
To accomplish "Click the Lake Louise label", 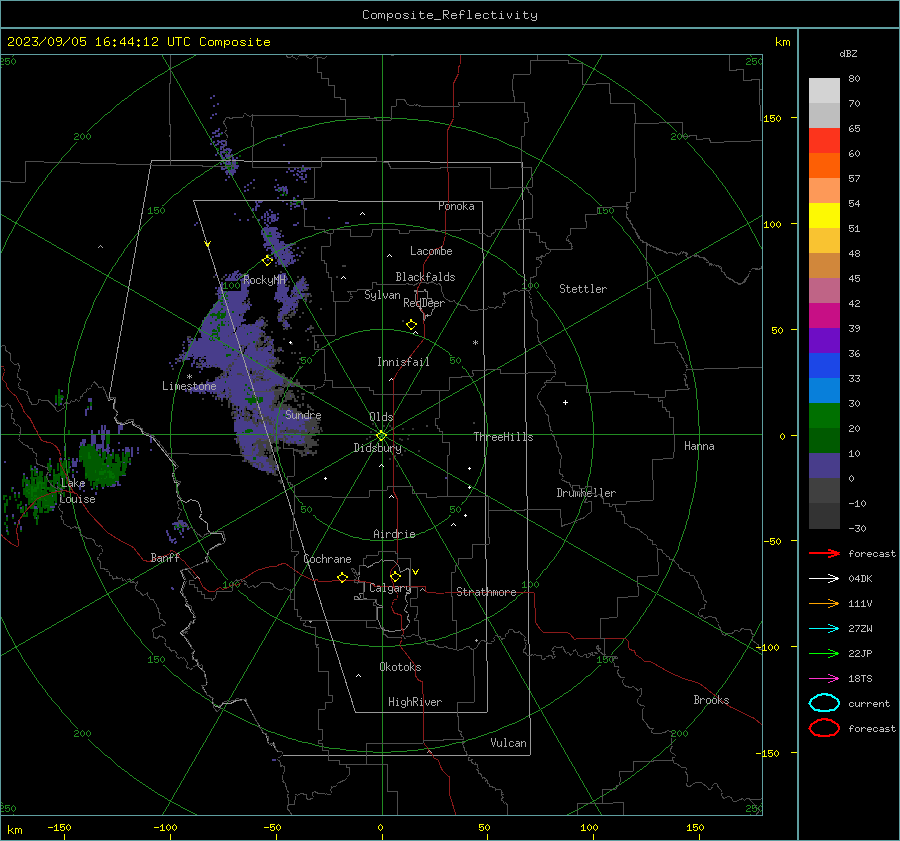I will coord(77,491).
